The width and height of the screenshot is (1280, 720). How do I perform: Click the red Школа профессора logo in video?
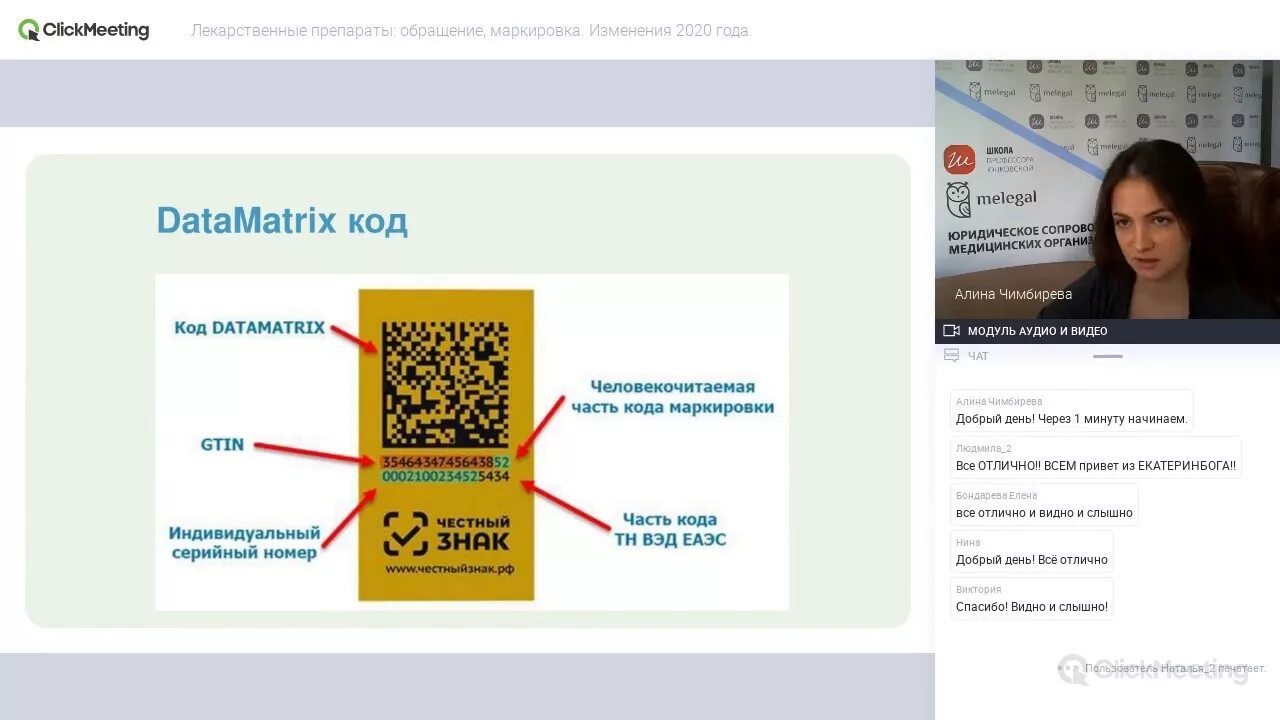[959, 160]
